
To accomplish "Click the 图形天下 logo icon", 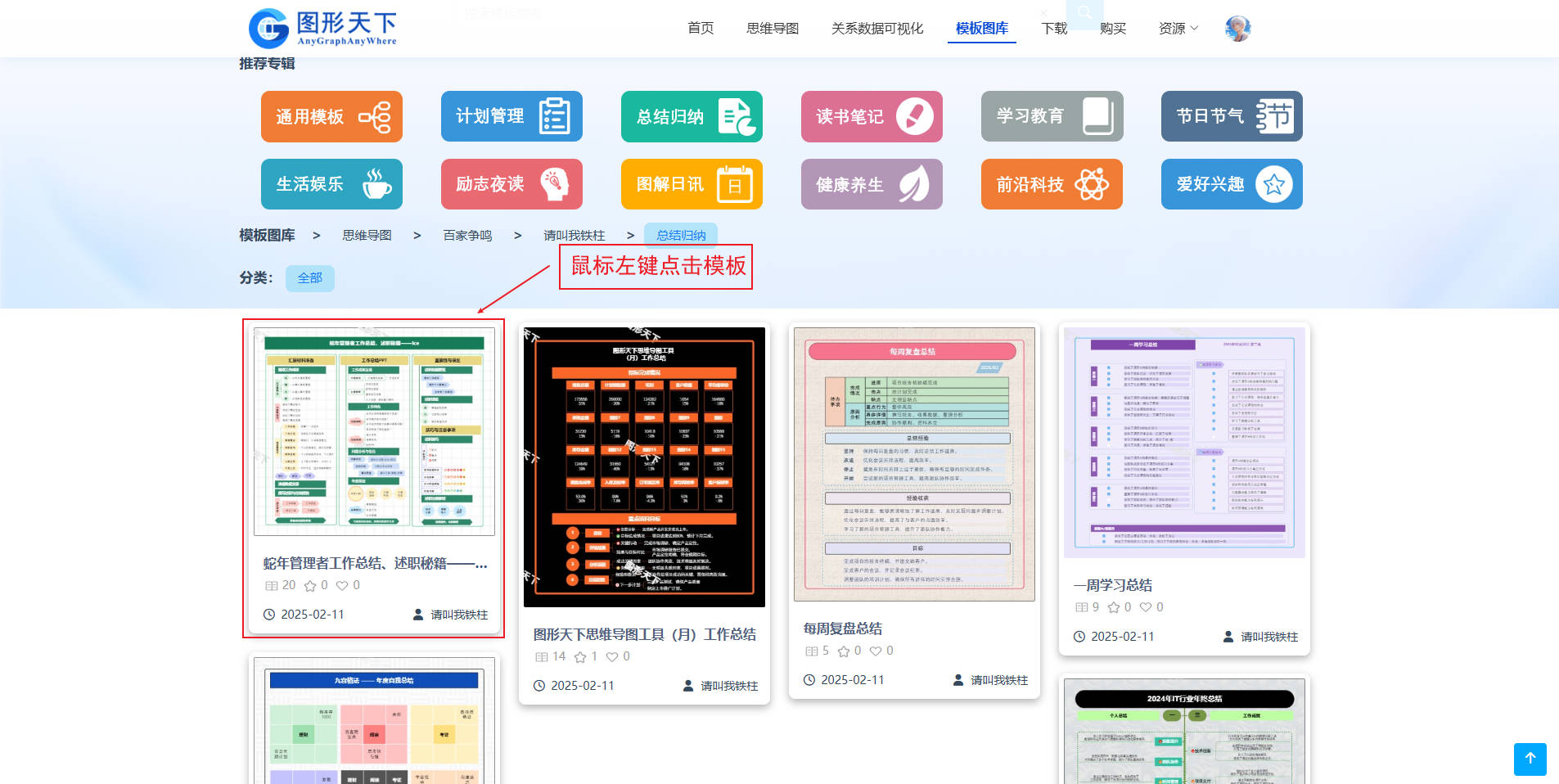I will (268, 29).
